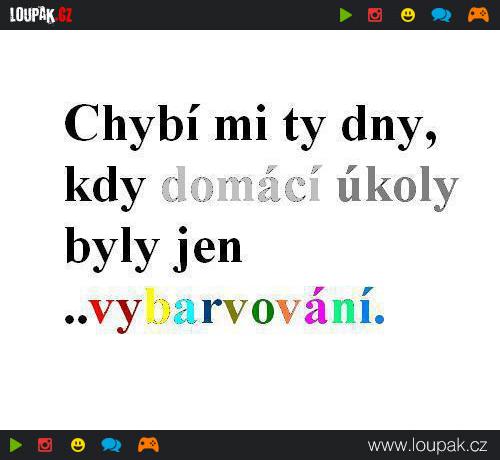The height and width of the screenshot is (460, 500).
Task: Visit the www.loupak.cz link in footer
Action: 427,445
